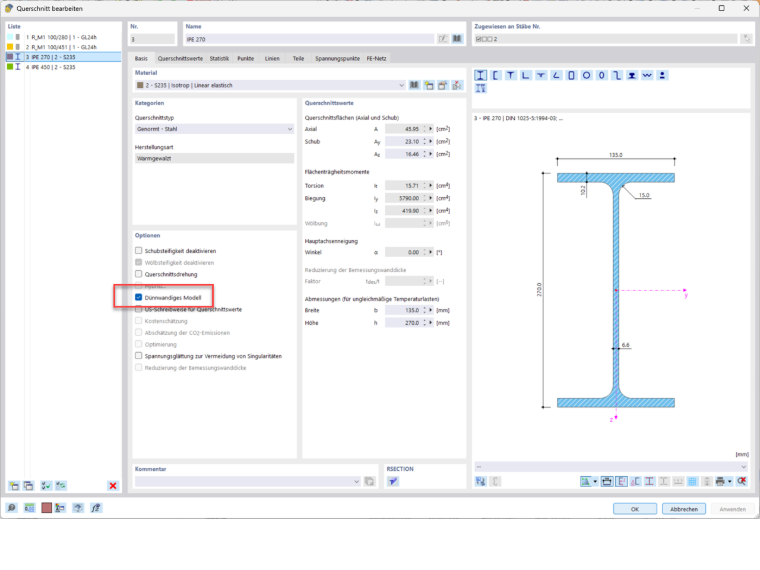Switch to Basis tab

141,59
